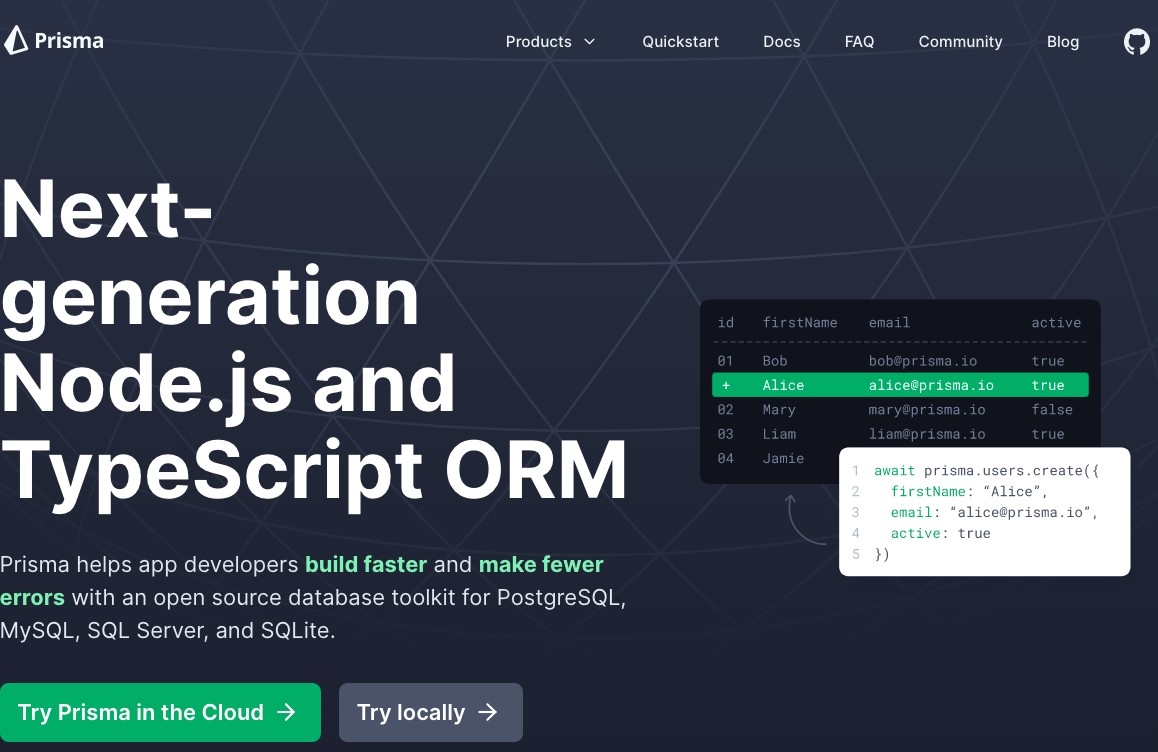Click the 'Bob' name cell
The height and width of the screenshot is (752, 1158).
pos(775,361)
